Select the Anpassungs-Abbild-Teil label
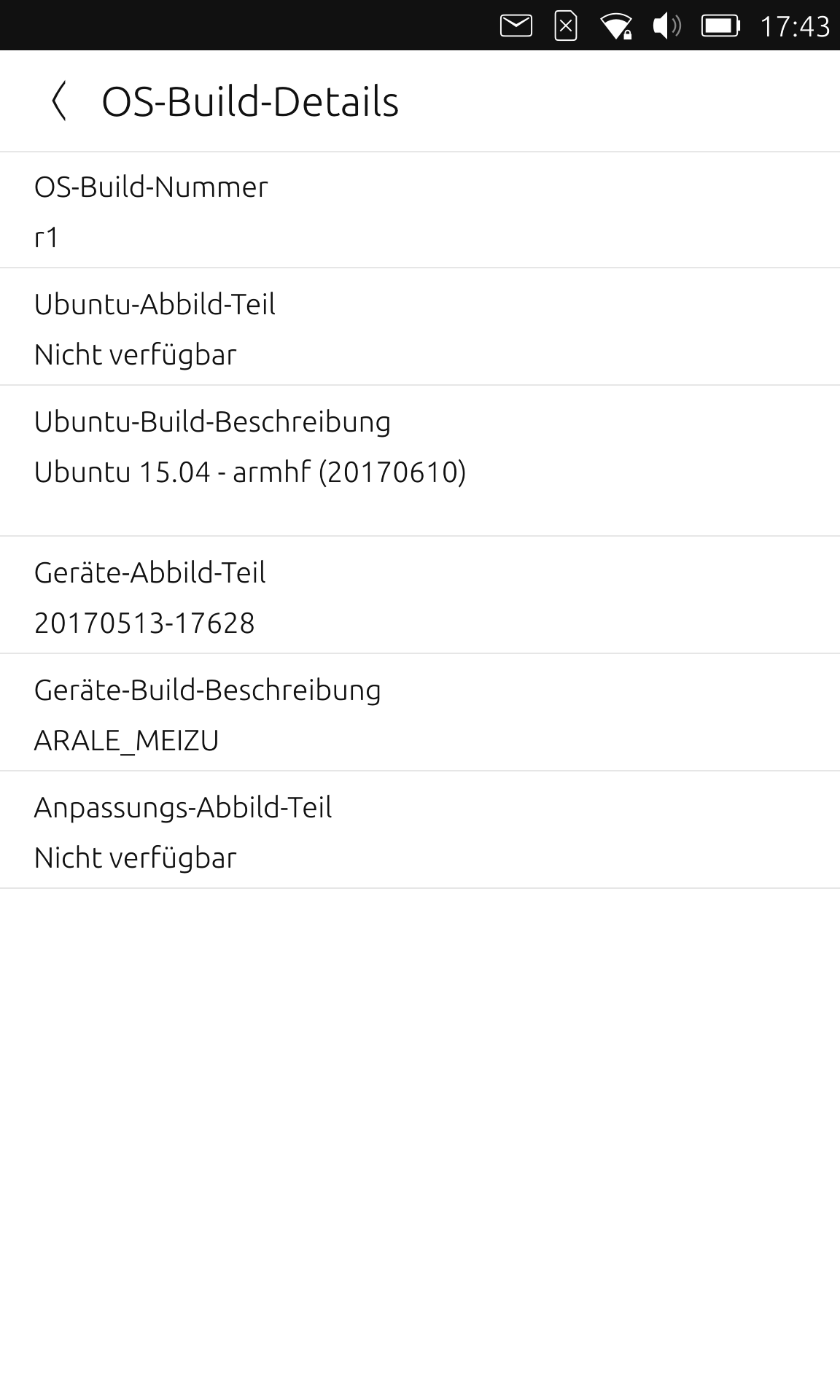Viewport: 840px width, 1400px height. click(x=183, y=808)
